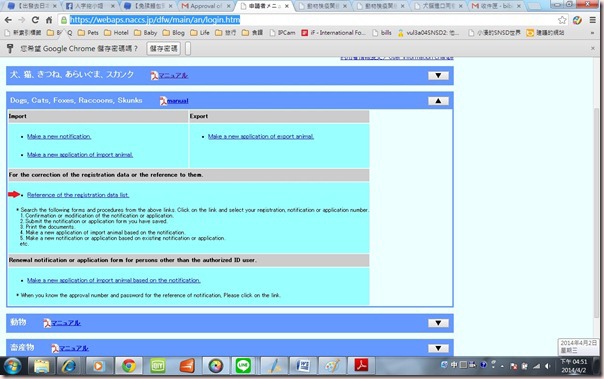Reload the page with refresh icon
604x379 pixels.
(x=35, y=20)
